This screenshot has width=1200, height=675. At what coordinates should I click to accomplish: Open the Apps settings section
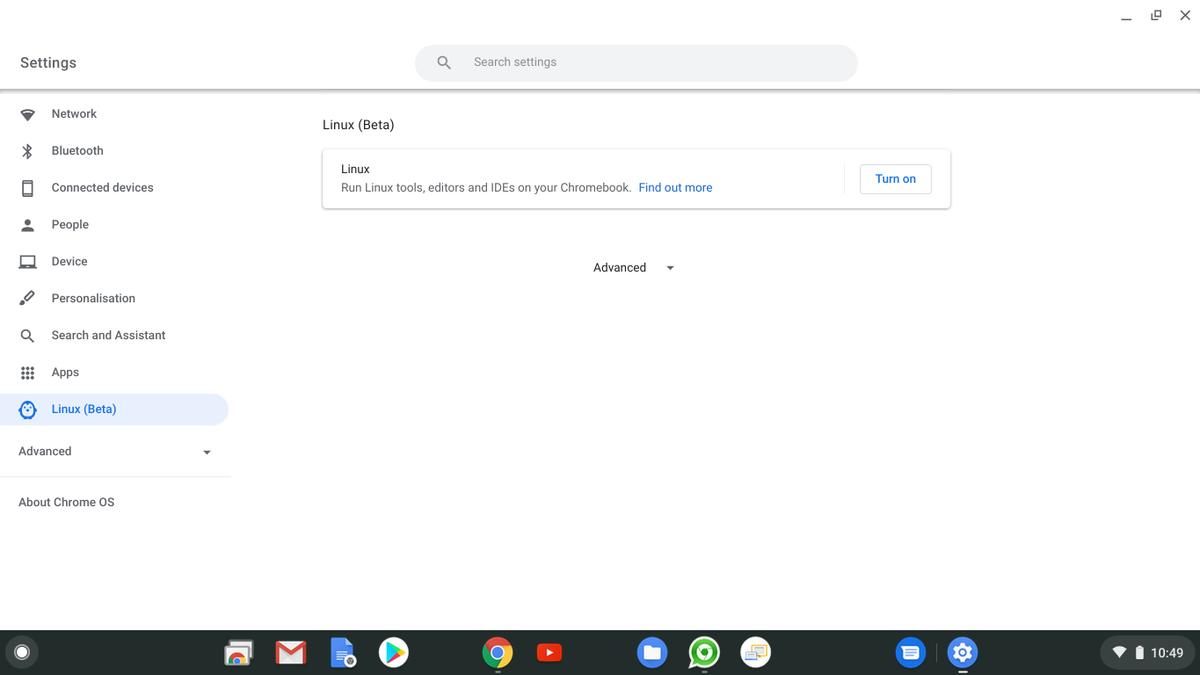coord(114,373)
